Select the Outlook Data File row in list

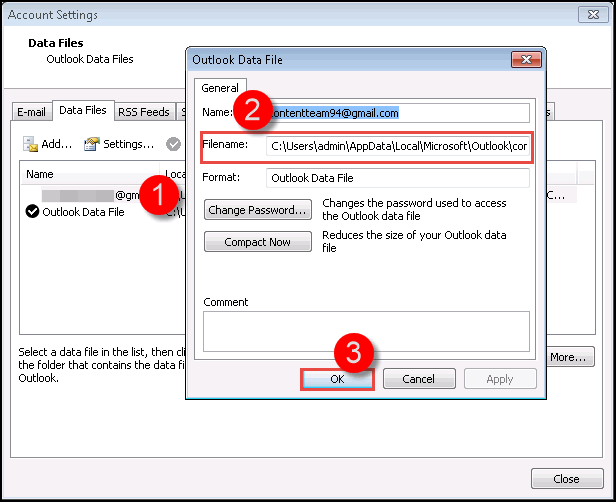(103, 212)
